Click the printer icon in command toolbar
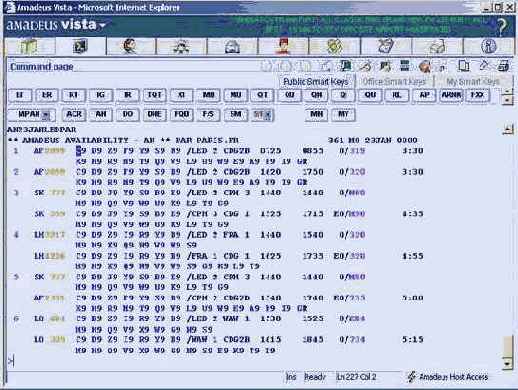Viewport: 518px width, 390px height. 504,66
